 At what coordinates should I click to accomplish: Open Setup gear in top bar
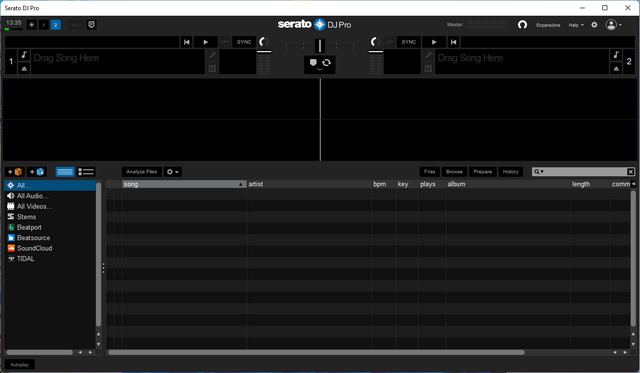tap(594, 25)
